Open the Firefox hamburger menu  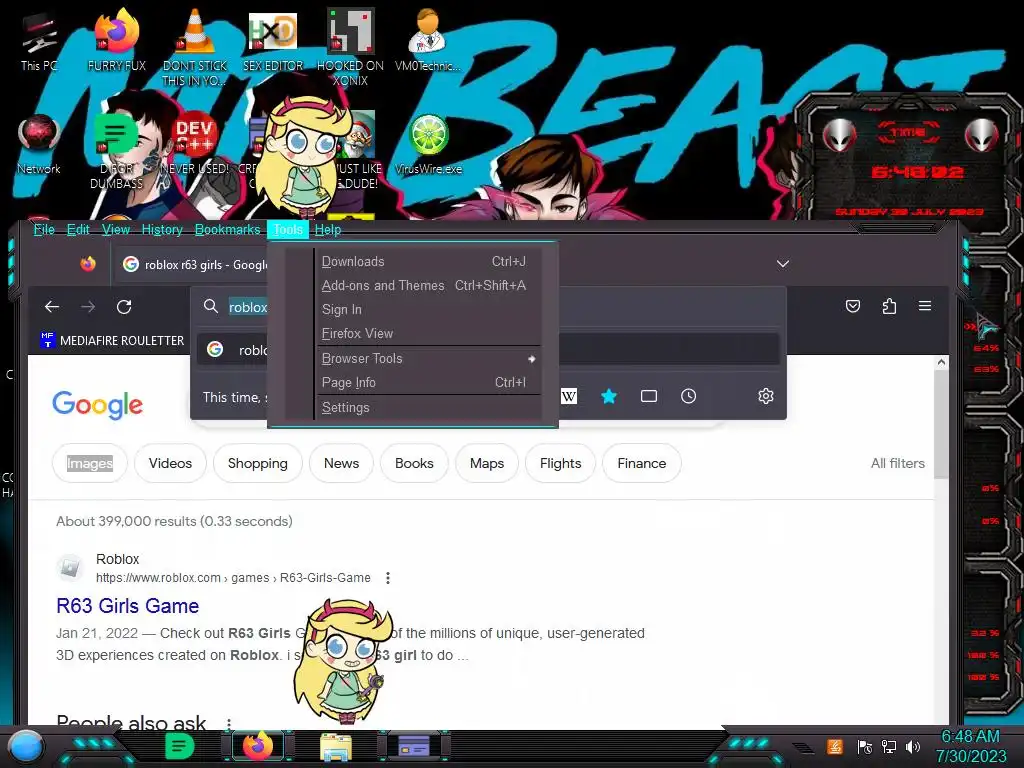tap(925, 306)
